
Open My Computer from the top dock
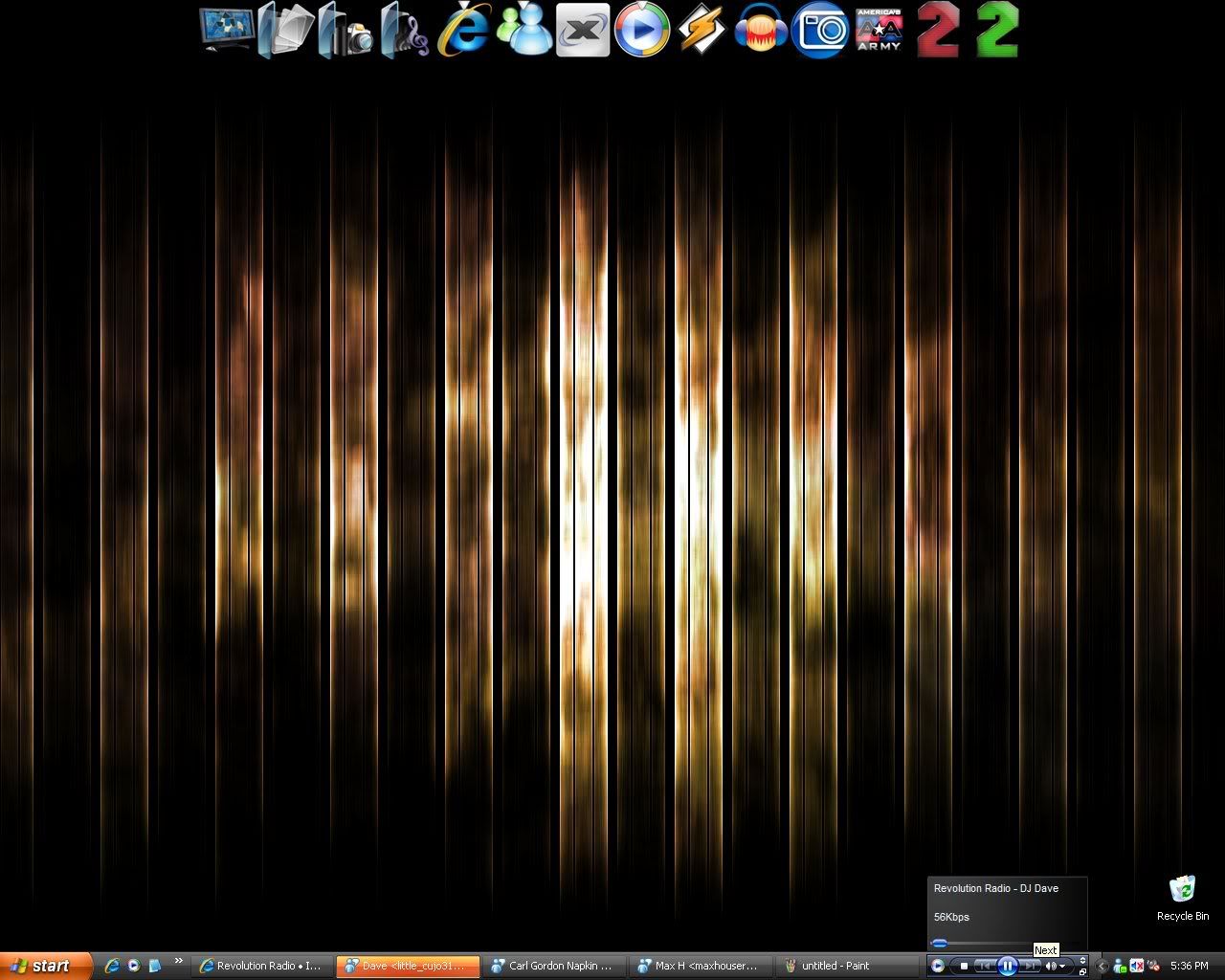pyautogui.click(x=227, y=31)
